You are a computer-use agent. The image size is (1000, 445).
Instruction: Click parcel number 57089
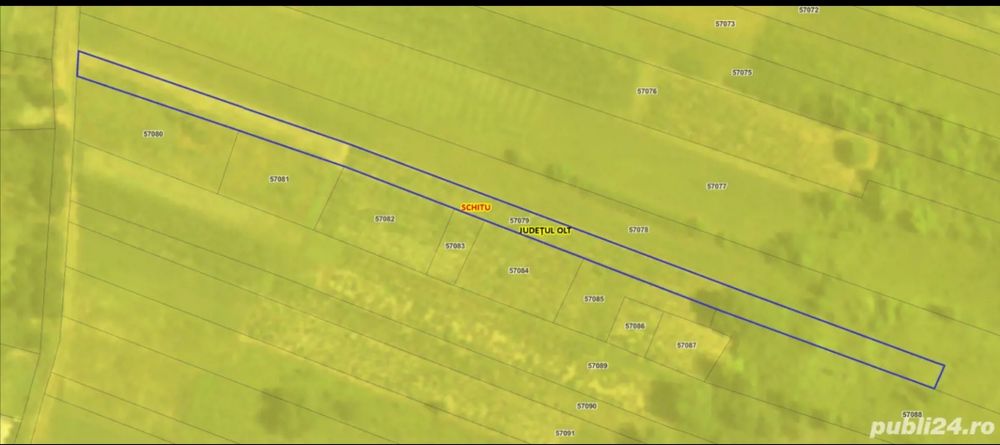pos(598,365)
